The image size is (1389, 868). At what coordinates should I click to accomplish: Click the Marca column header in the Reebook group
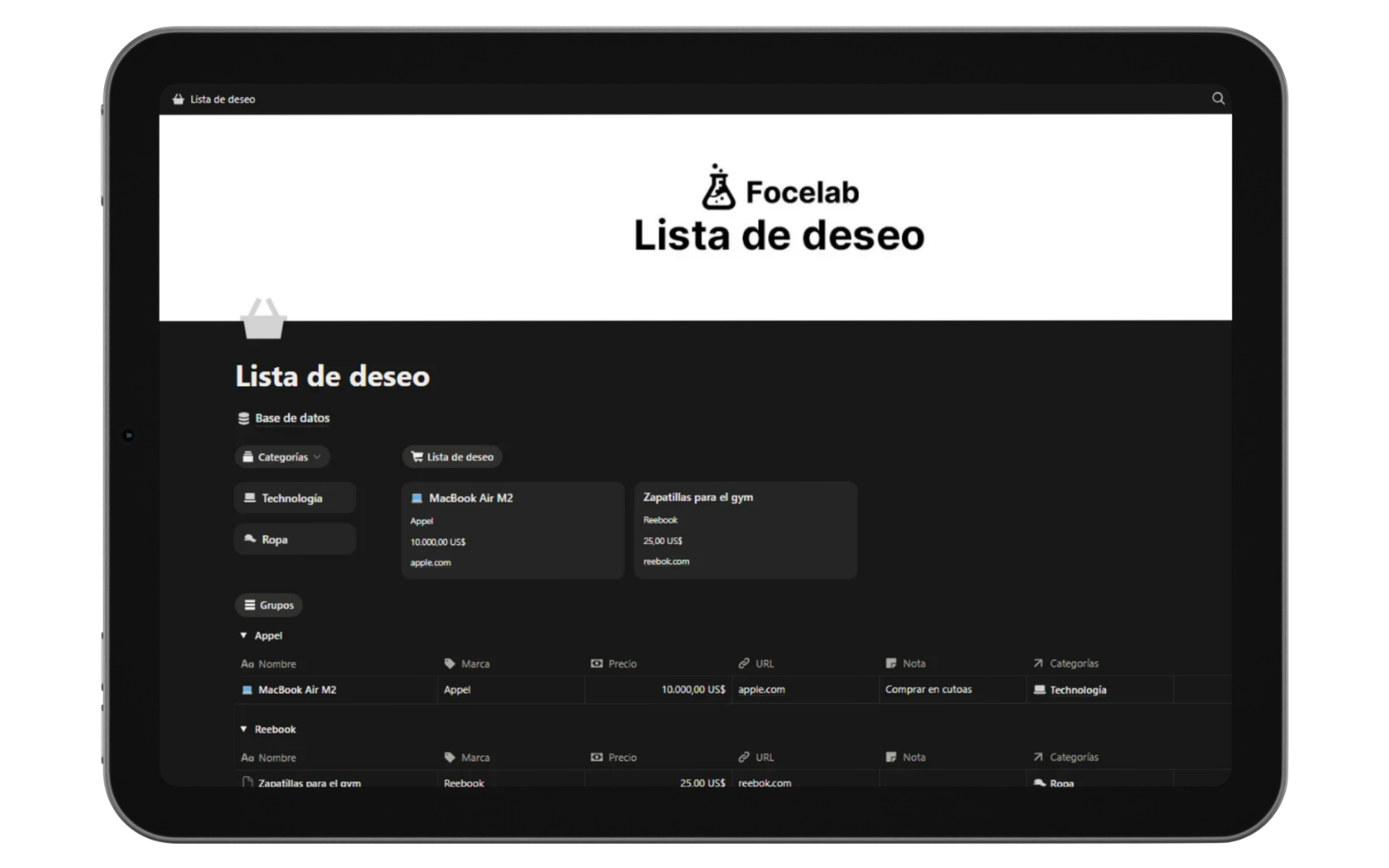pyautogui.click(x=467, y=758)
